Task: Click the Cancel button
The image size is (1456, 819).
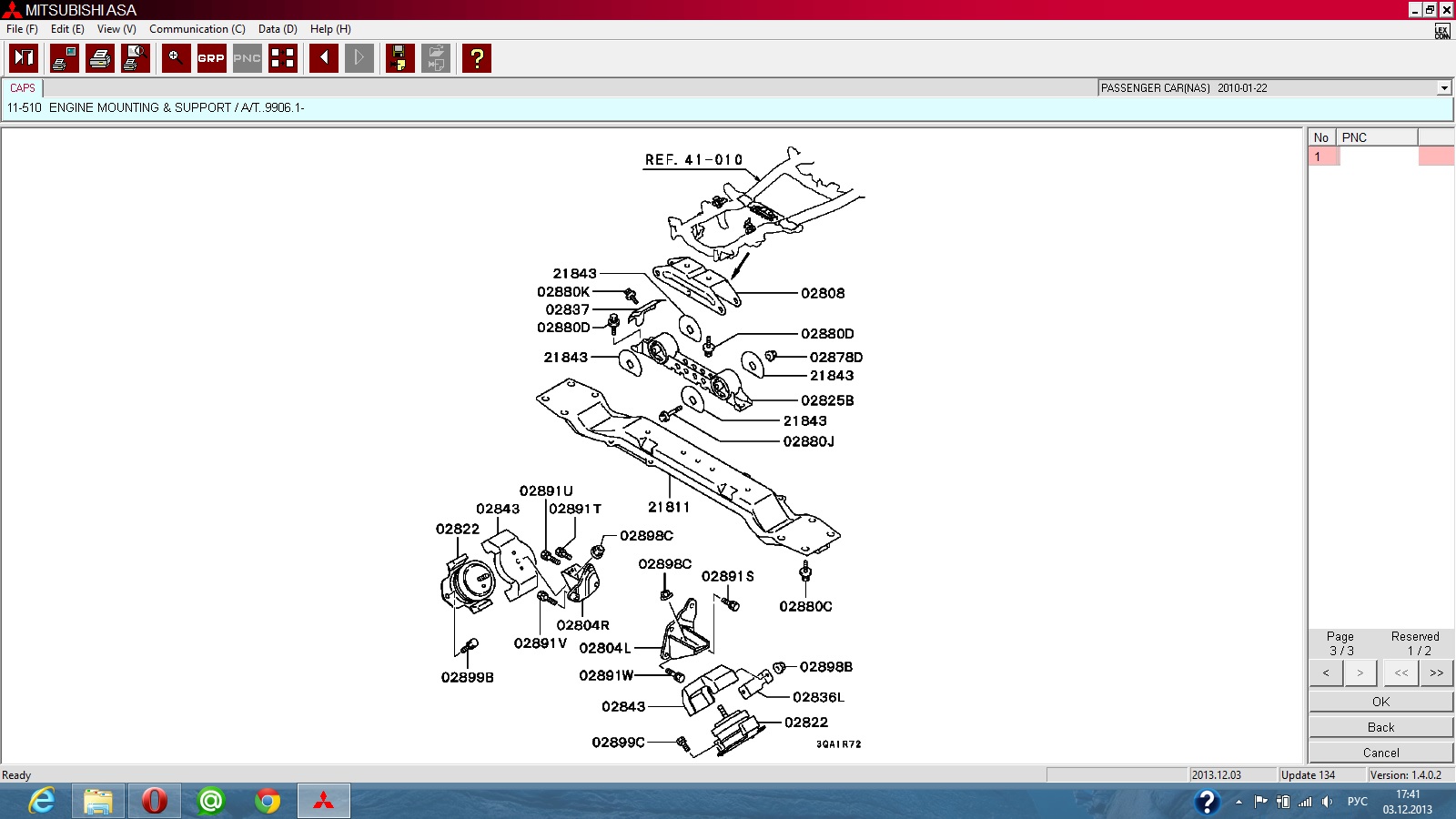Action: click(x=1380, y=753)
